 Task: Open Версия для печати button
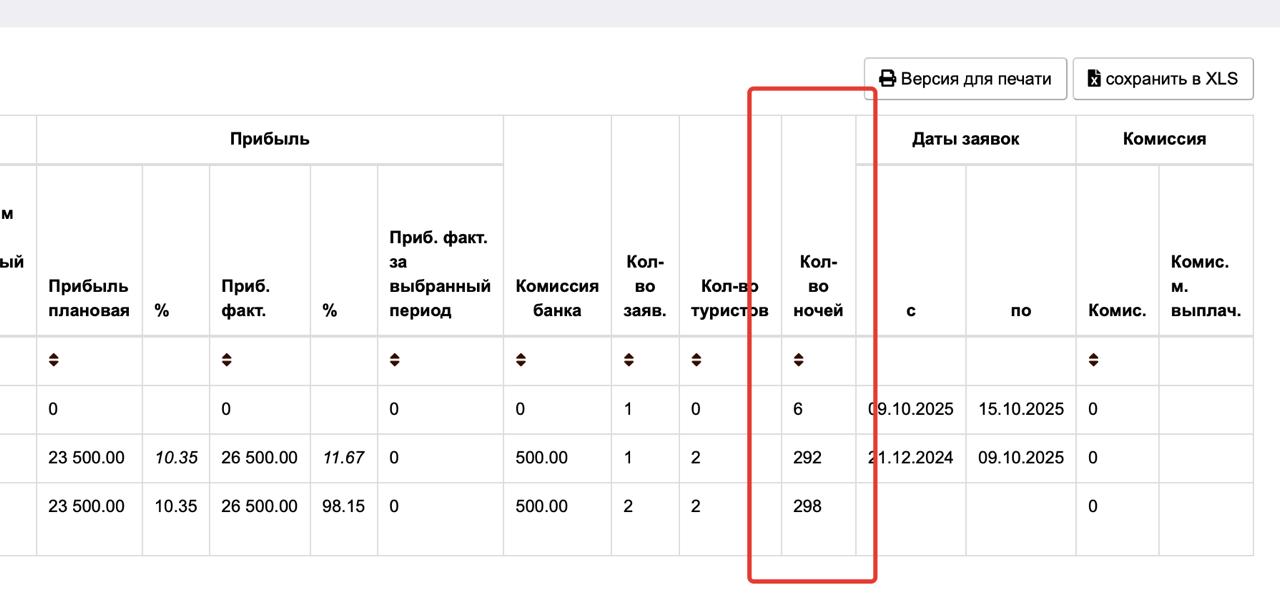coord(965,79)
